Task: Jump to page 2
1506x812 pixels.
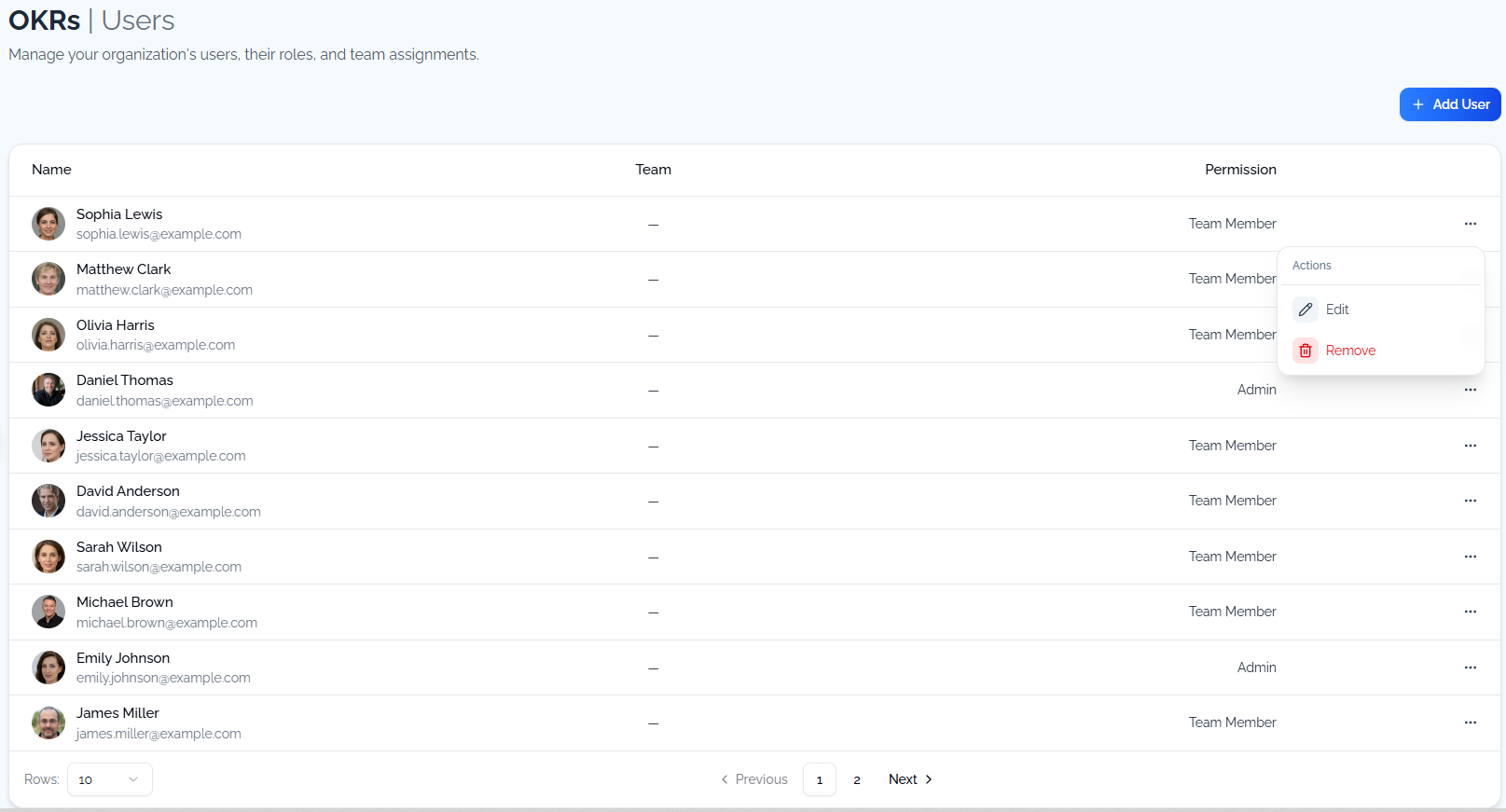Action: coord(857,779)
